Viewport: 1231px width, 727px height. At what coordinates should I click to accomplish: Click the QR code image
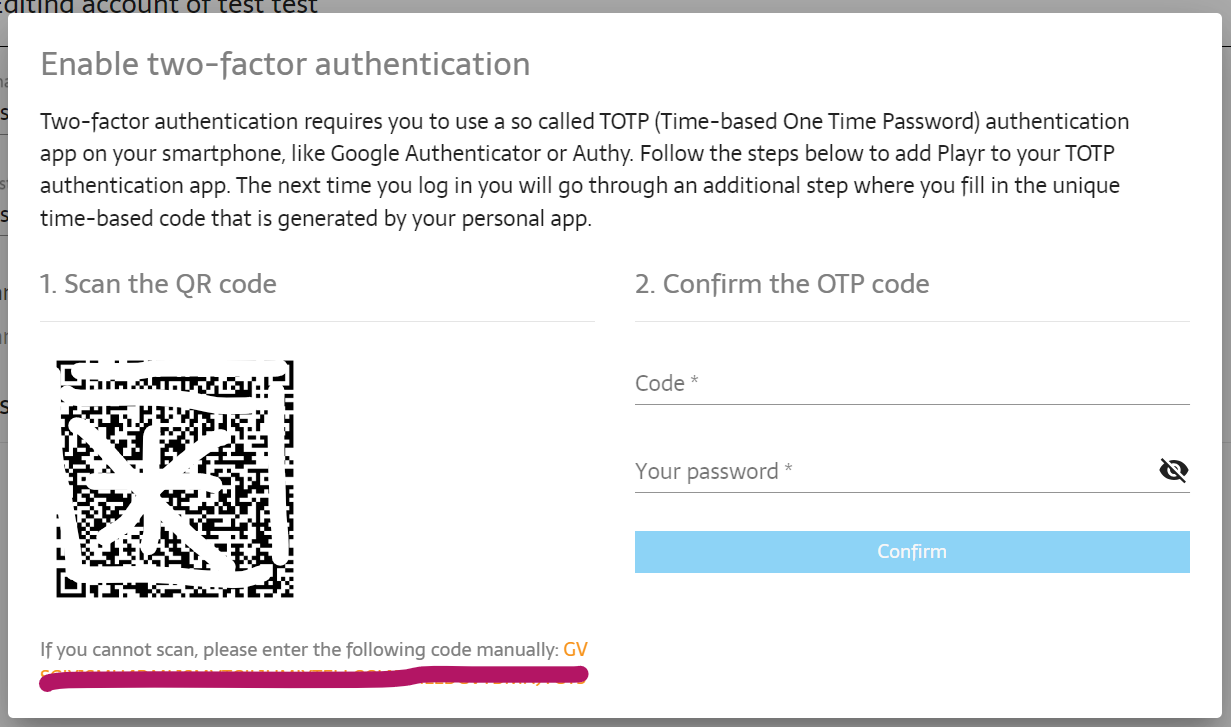click(176, 479)
